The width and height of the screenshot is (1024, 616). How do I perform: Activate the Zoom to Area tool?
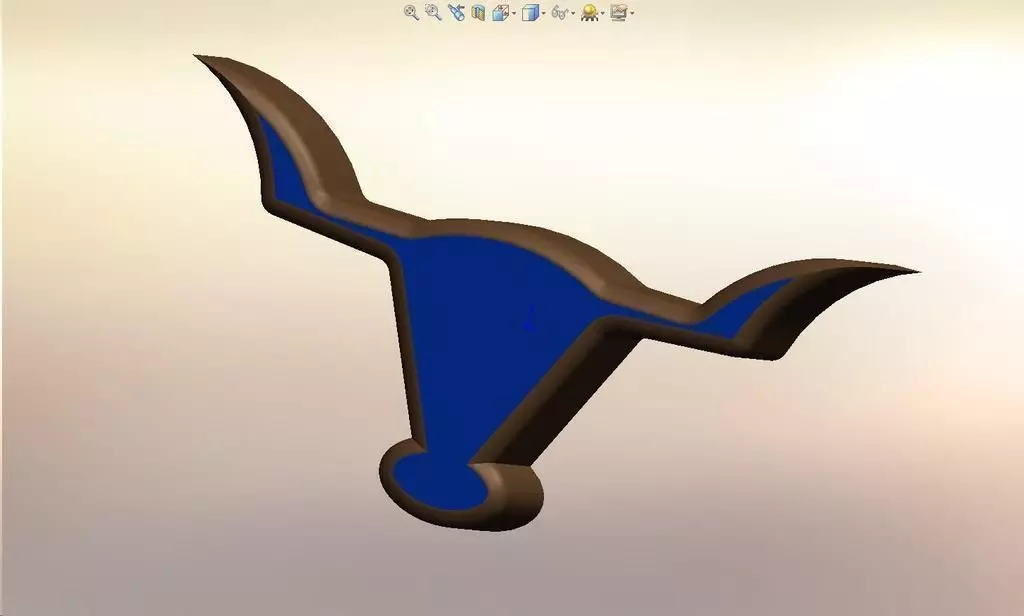point(433,12)
